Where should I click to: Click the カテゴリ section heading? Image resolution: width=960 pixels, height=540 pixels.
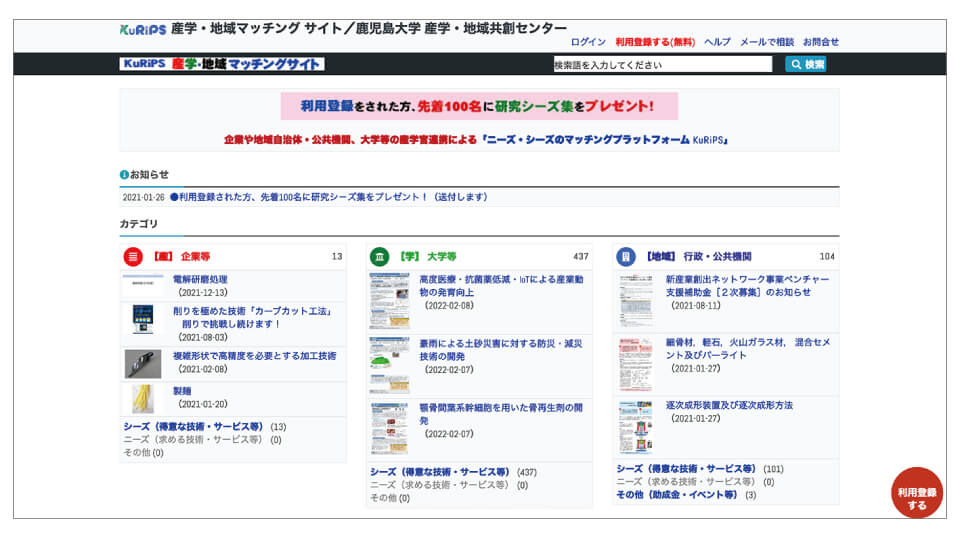pos(138,224)
